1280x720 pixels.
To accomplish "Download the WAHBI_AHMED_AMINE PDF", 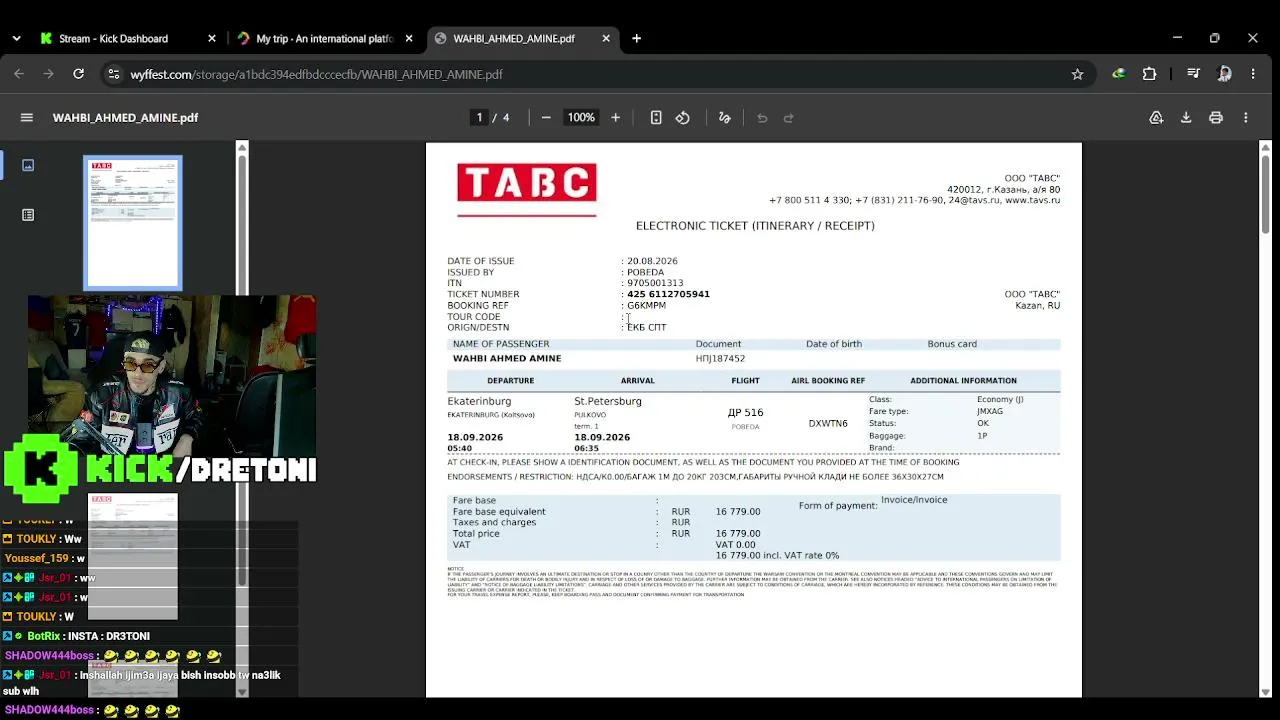I will 1186,117.
